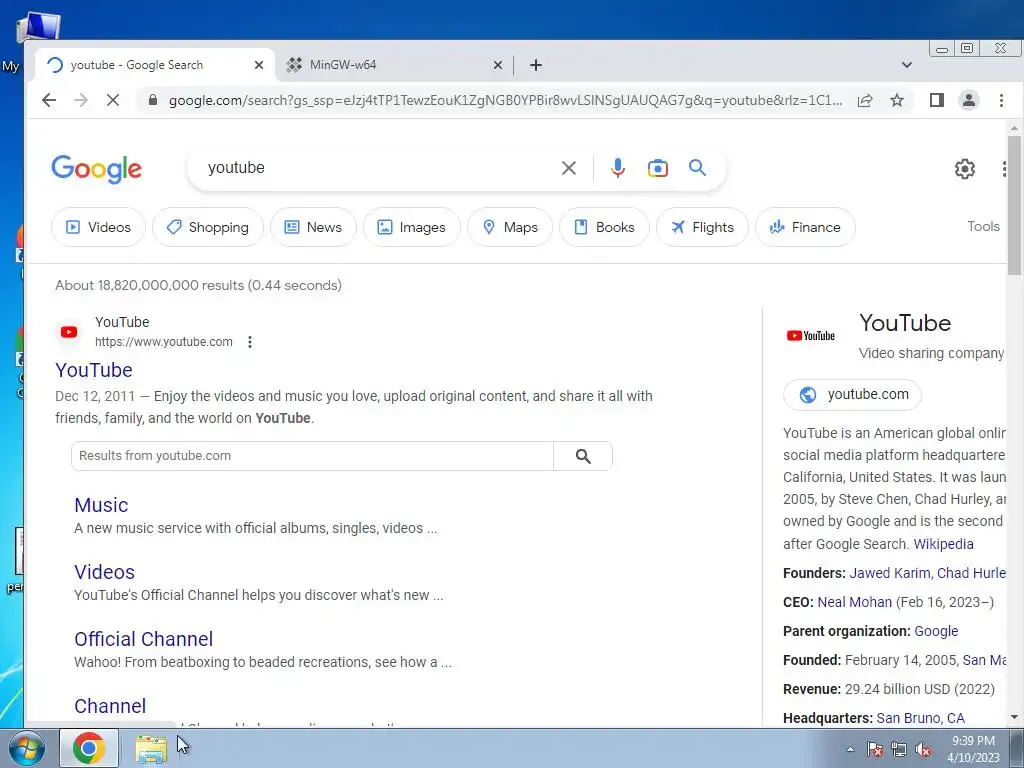Close the youtube Google Search tab
The width and height of the screenshot is (1024, 768).
[x=259, y=65]
